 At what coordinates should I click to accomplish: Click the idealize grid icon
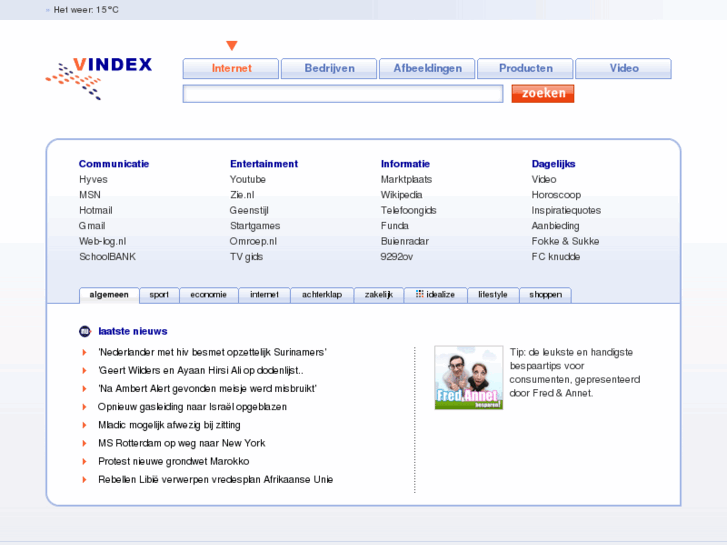coord(420,294)
